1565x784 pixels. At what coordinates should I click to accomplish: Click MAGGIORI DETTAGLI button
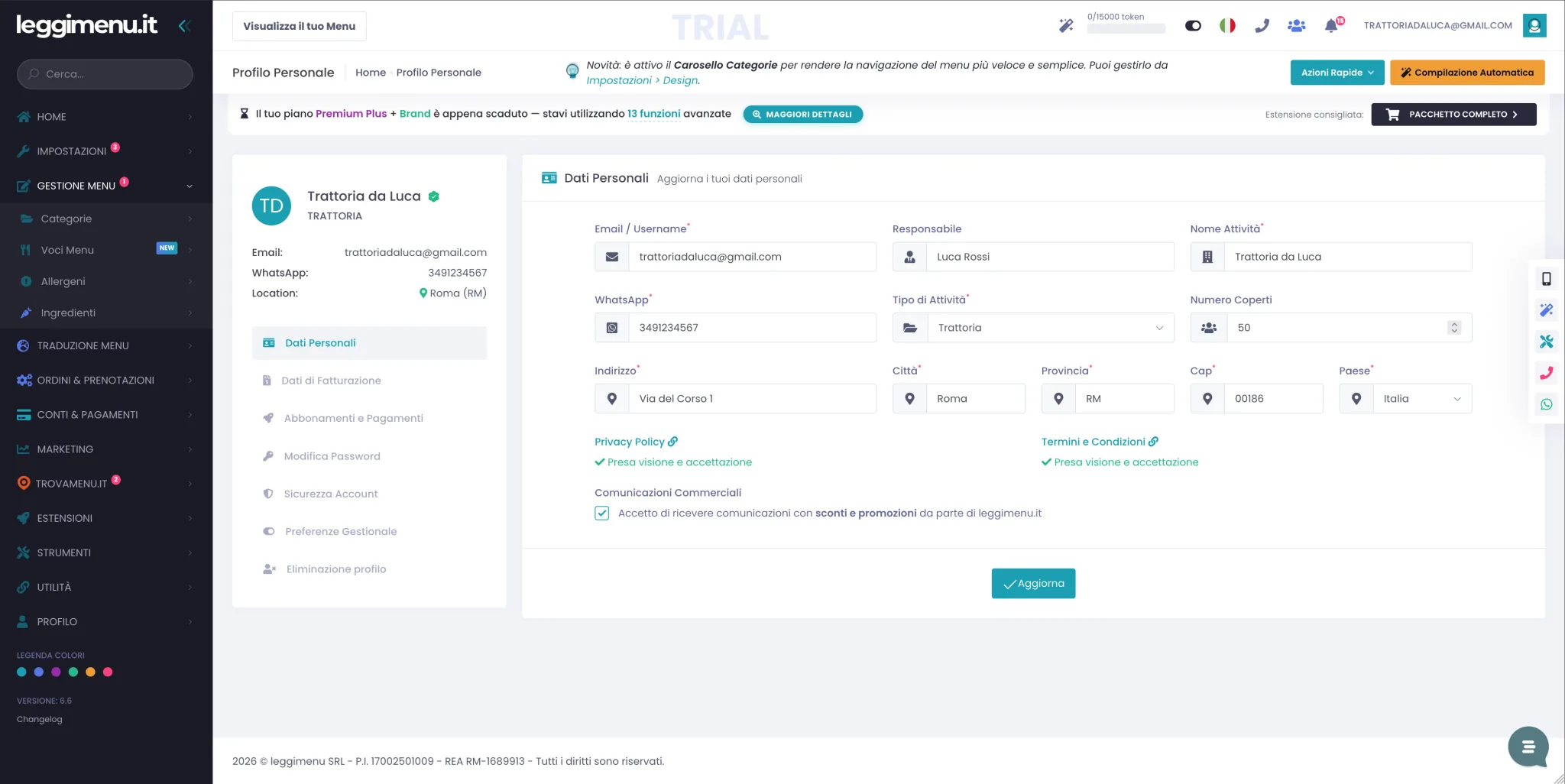[x=802, y=115]
